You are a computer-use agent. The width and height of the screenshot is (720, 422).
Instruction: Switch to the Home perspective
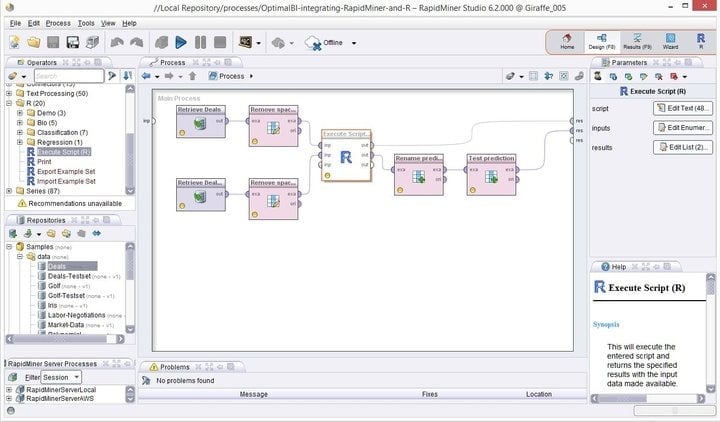coord(567,42)
